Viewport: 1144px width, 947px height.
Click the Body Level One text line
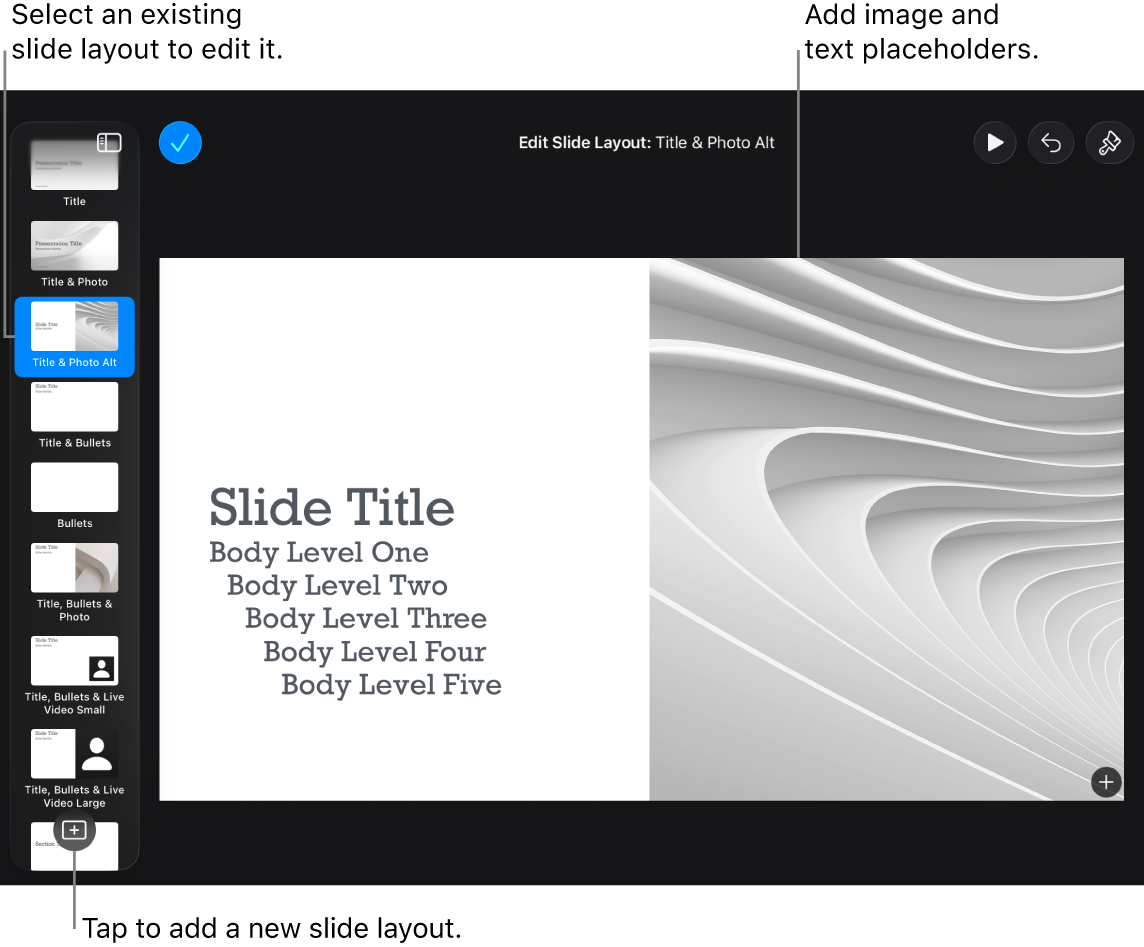click(318, 552)
